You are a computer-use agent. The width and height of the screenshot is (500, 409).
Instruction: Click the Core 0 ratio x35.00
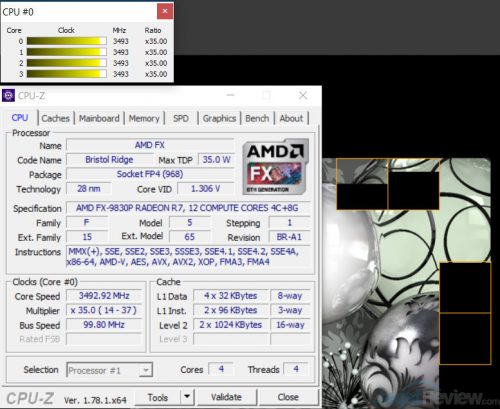coord(156,41)
